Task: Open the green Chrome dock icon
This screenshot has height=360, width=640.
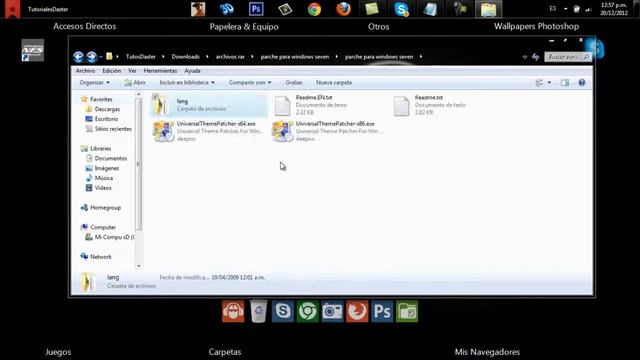Action: pyautogui.click(x=307, y=311)
